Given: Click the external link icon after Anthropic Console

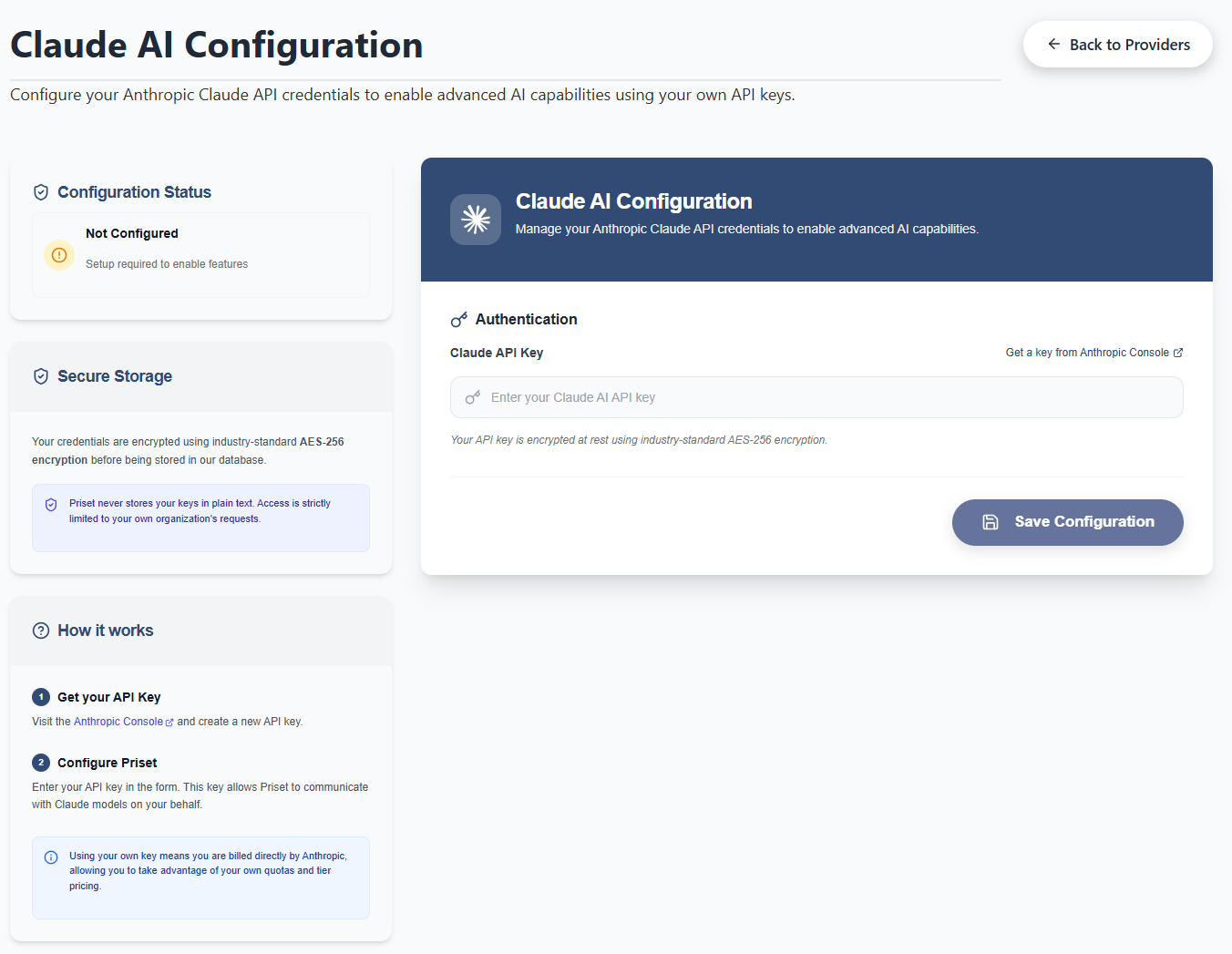Looking at the screenshot, I should coord(1178,353).
